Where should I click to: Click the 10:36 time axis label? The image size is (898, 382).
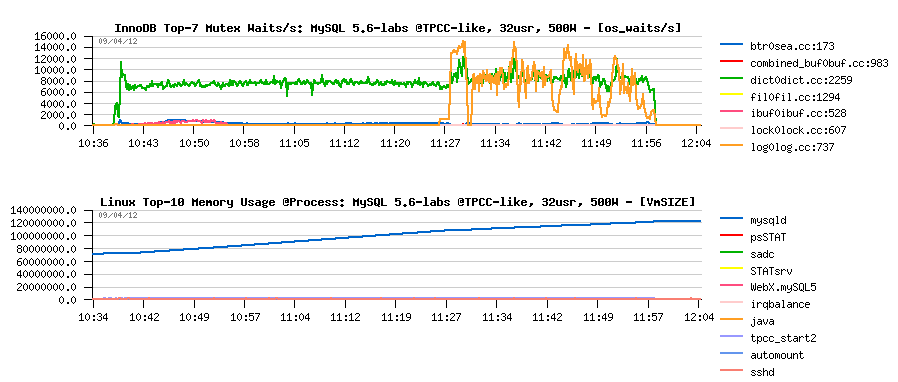tap(93, 142)
